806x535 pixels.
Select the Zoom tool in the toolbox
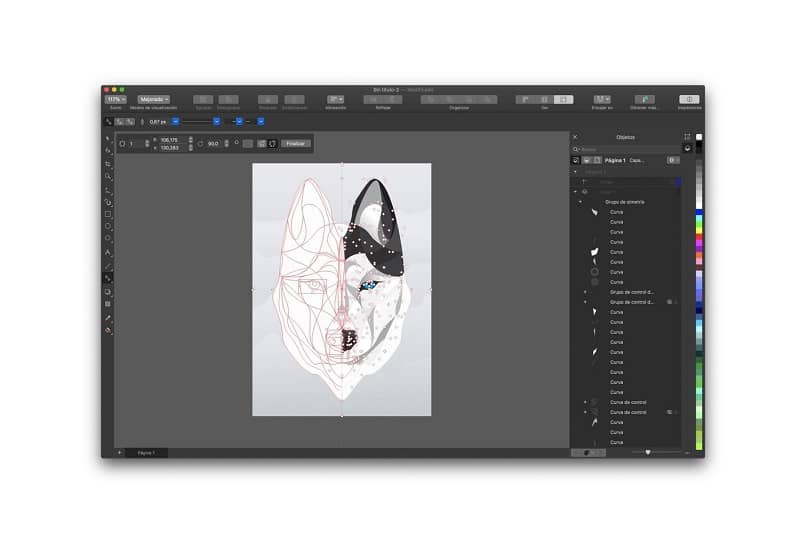[x=108, y=176]
